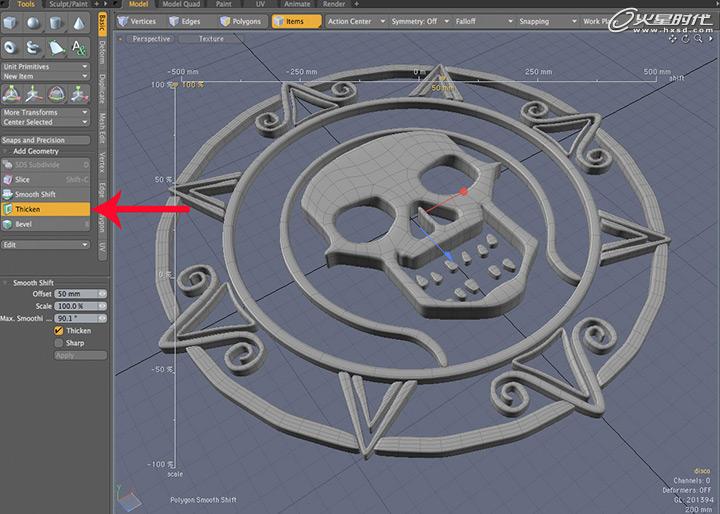Expand the More Transforms dropdown
This screenshot has width=720, height=514.
pyautogui.click(x=45, y=113)
